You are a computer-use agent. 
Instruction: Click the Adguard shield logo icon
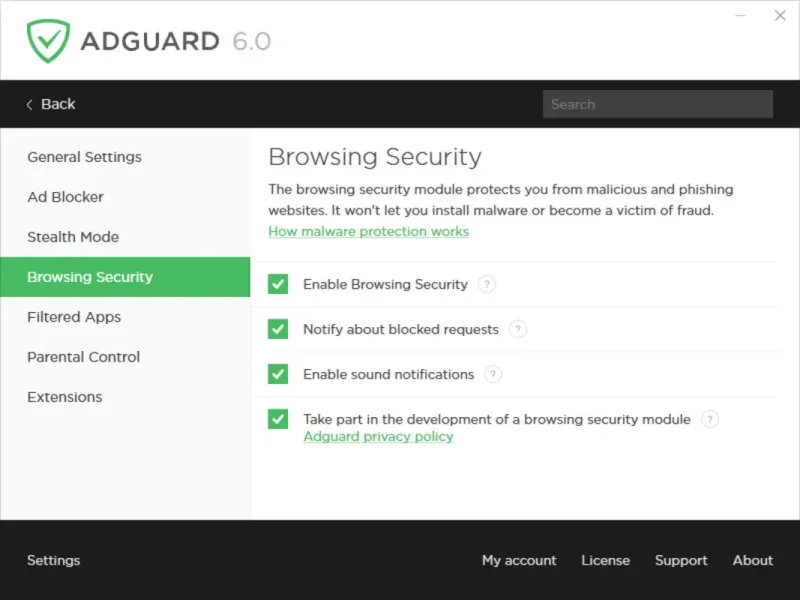[47, 41]
